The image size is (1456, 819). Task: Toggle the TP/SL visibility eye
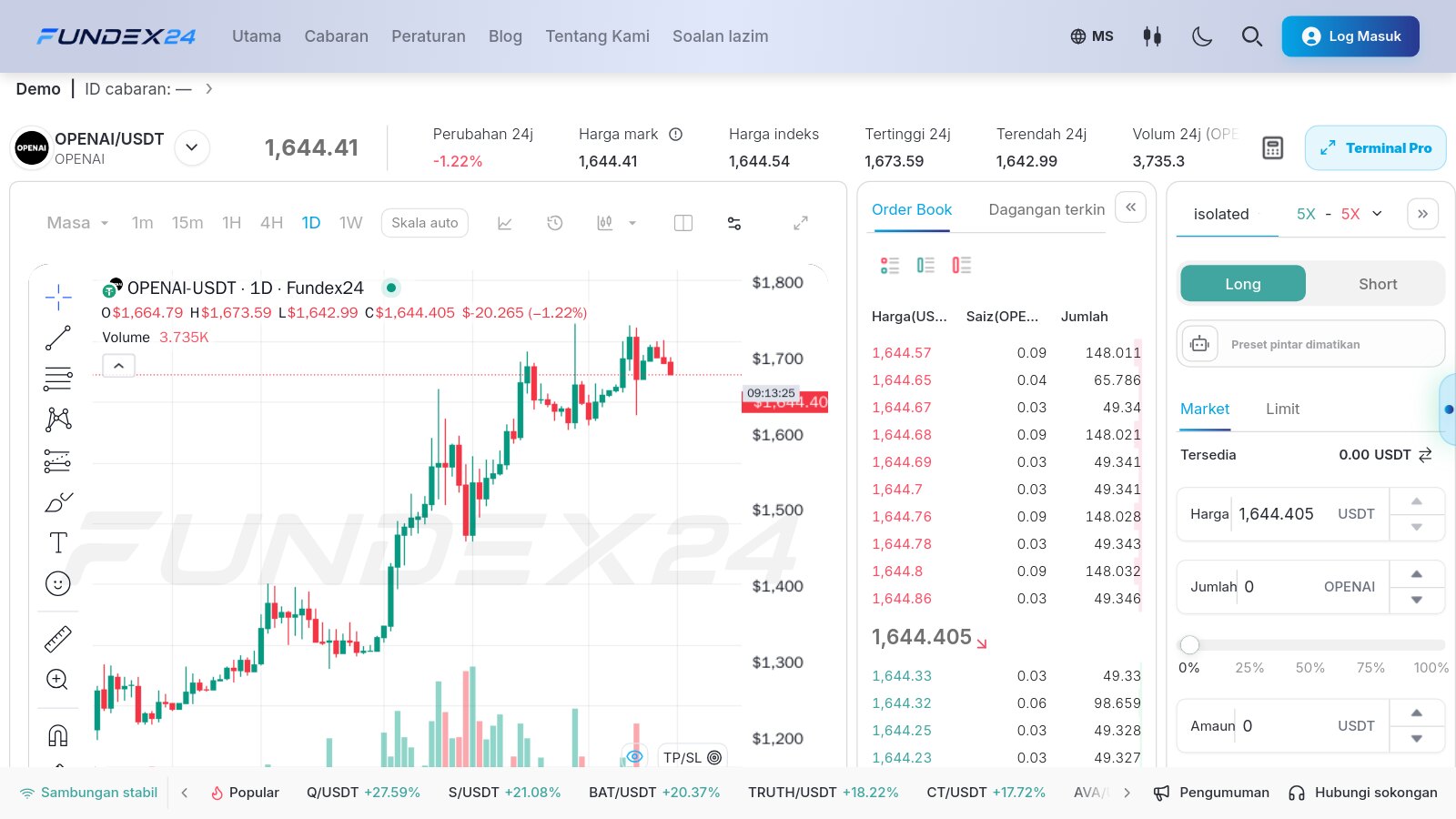click(635, 756)
